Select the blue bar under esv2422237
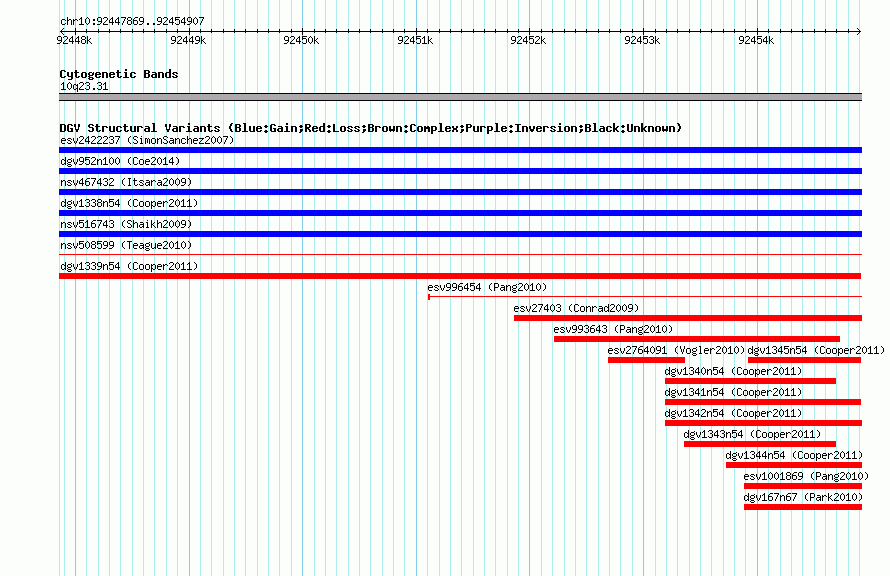 (x=460, y=150)
